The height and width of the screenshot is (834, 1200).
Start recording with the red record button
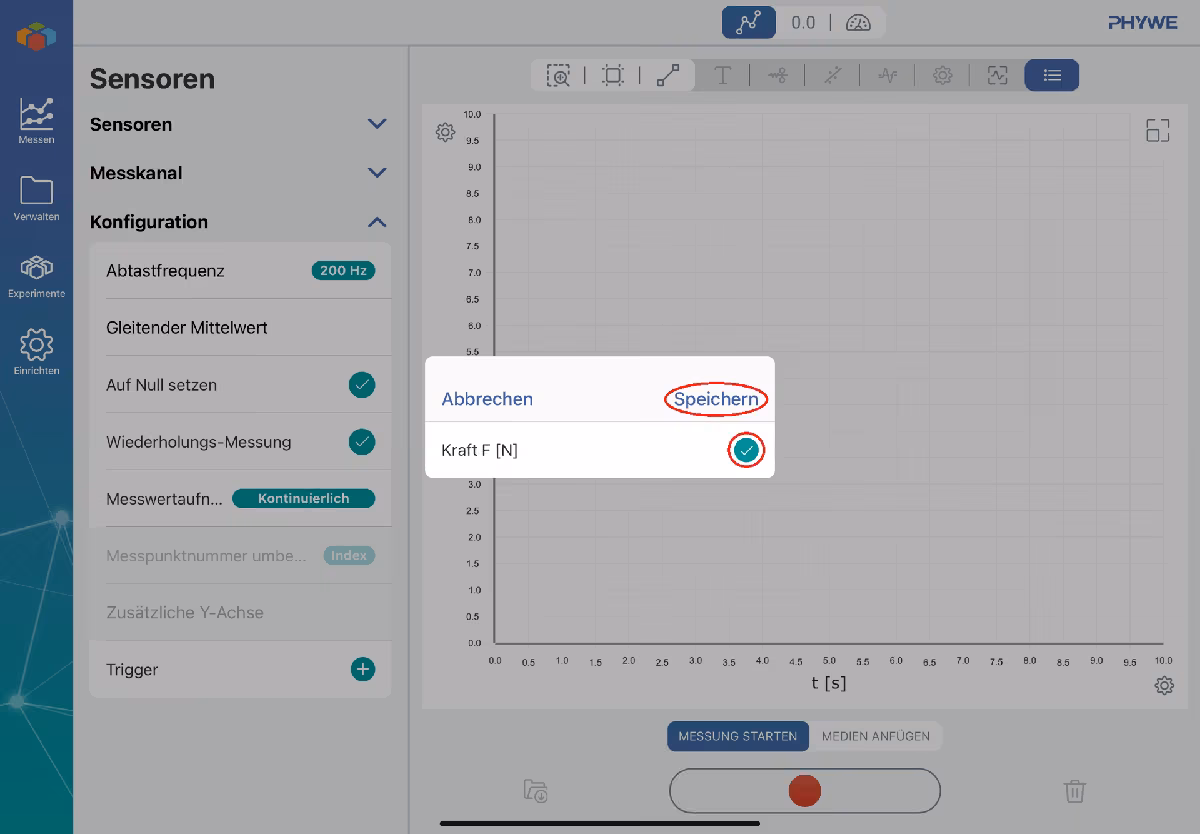coord(805,791)
